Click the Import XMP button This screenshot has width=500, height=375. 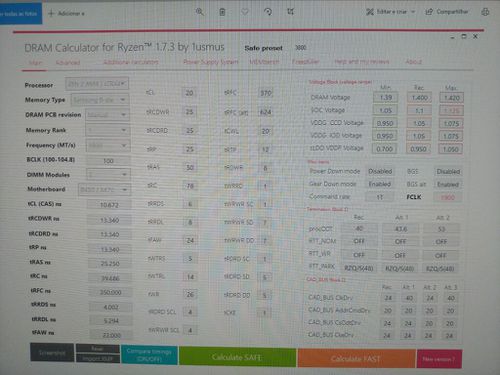(x=97, y=359)
